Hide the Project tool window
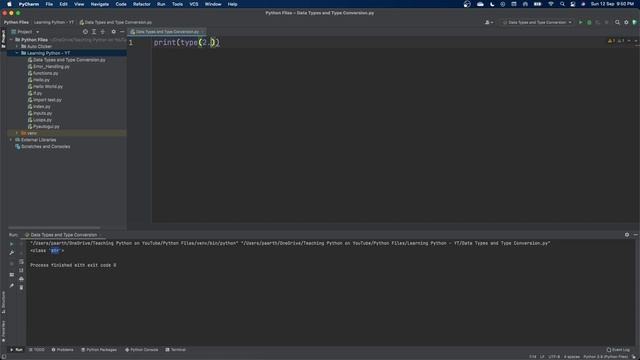This screenshot has width=640, height=360. point(122,32)
